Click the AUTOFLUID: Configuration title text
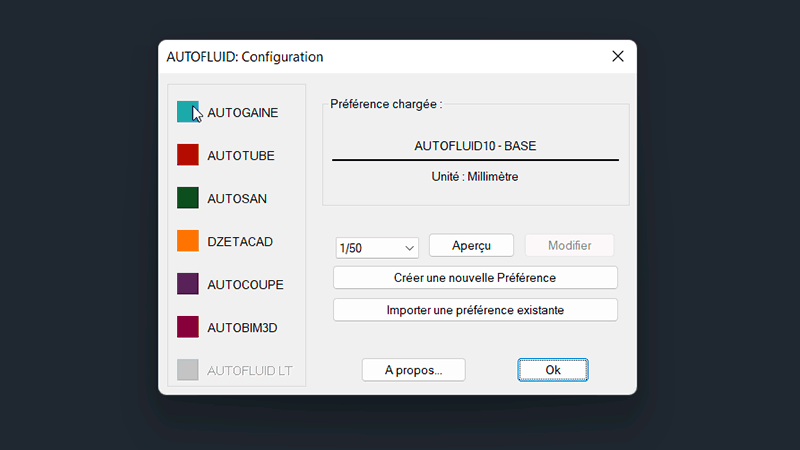The image size is (800, 450). 245,57
